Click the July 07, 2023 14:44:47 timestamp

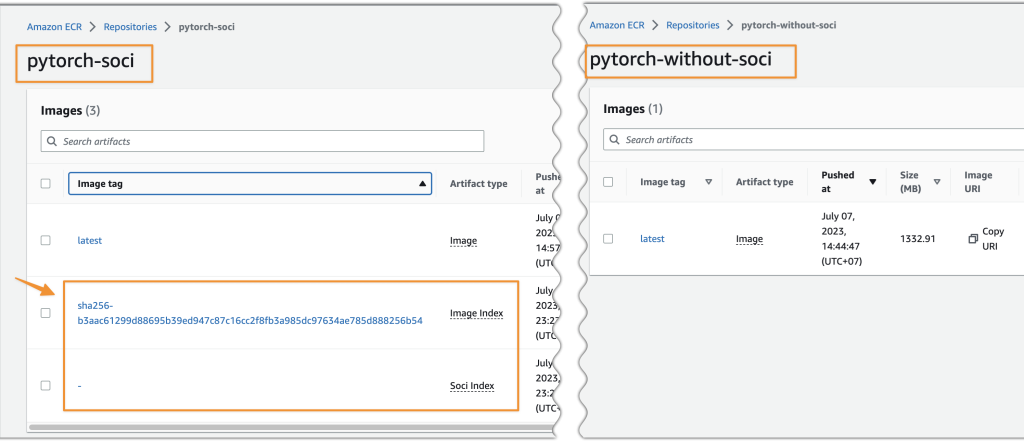coord(843,238)
